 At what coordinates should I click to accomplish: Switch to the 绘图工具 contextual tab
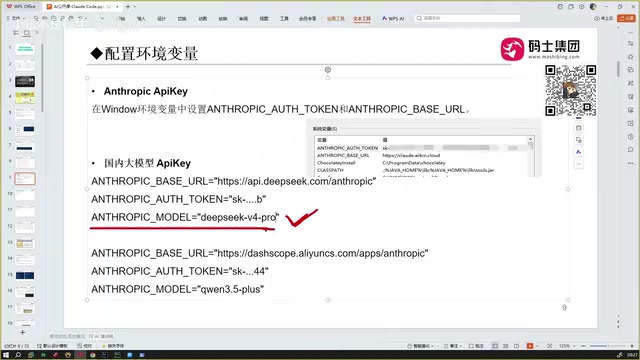(336, 19)
